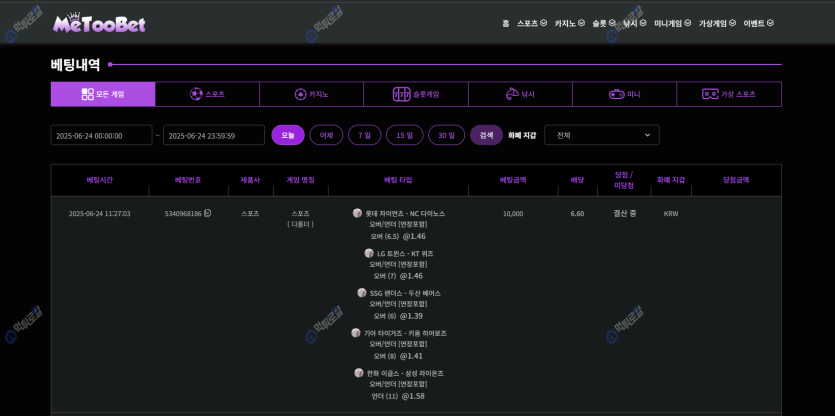This screenshot has height=416, width=835.
Task: Click the gamepad icon on 미니 tab
Action: tap(616, 94)
